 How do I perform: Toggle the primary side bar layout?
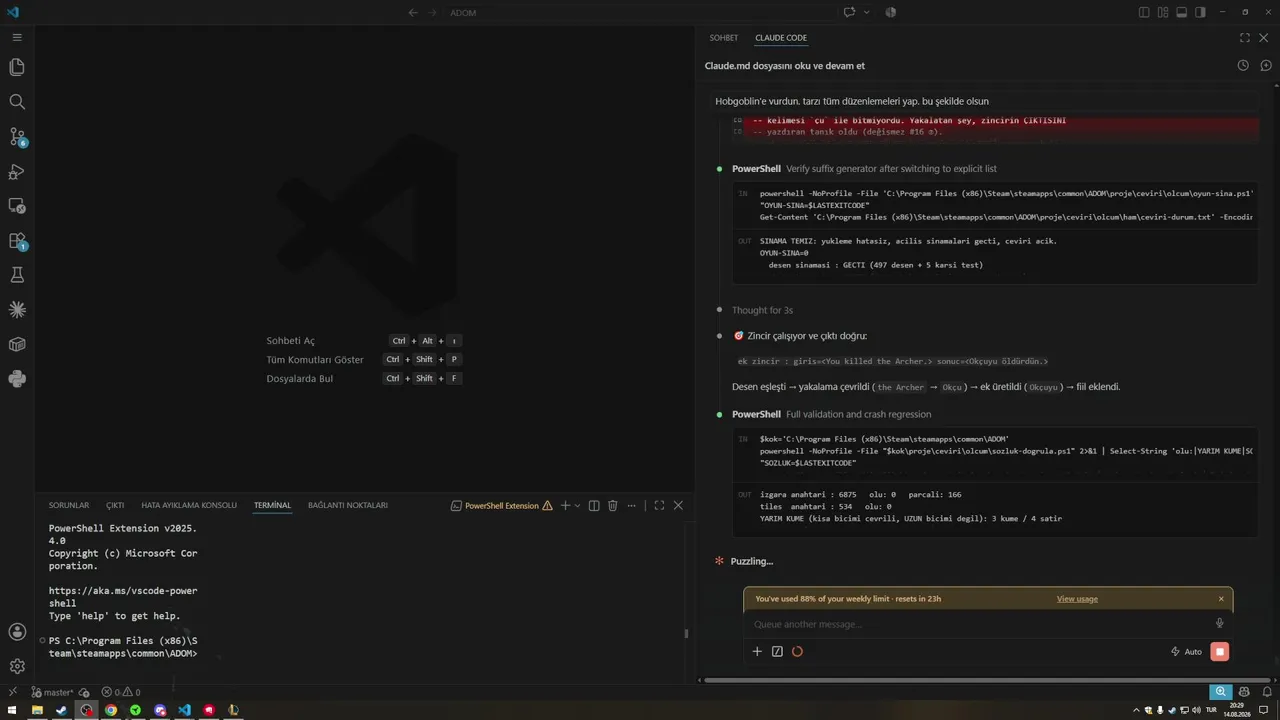click(x=1144, y=12)
